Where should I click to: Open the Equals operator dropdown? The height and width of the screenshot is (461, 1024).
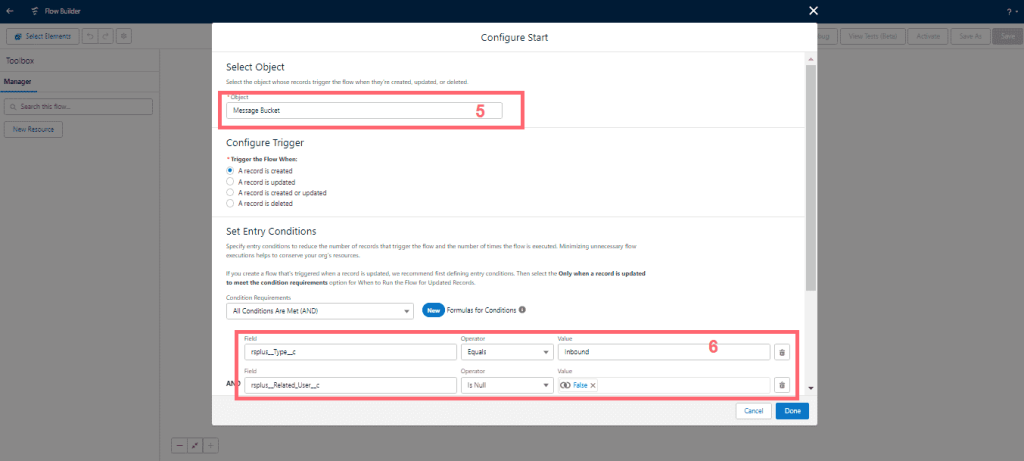click(505, 352)
